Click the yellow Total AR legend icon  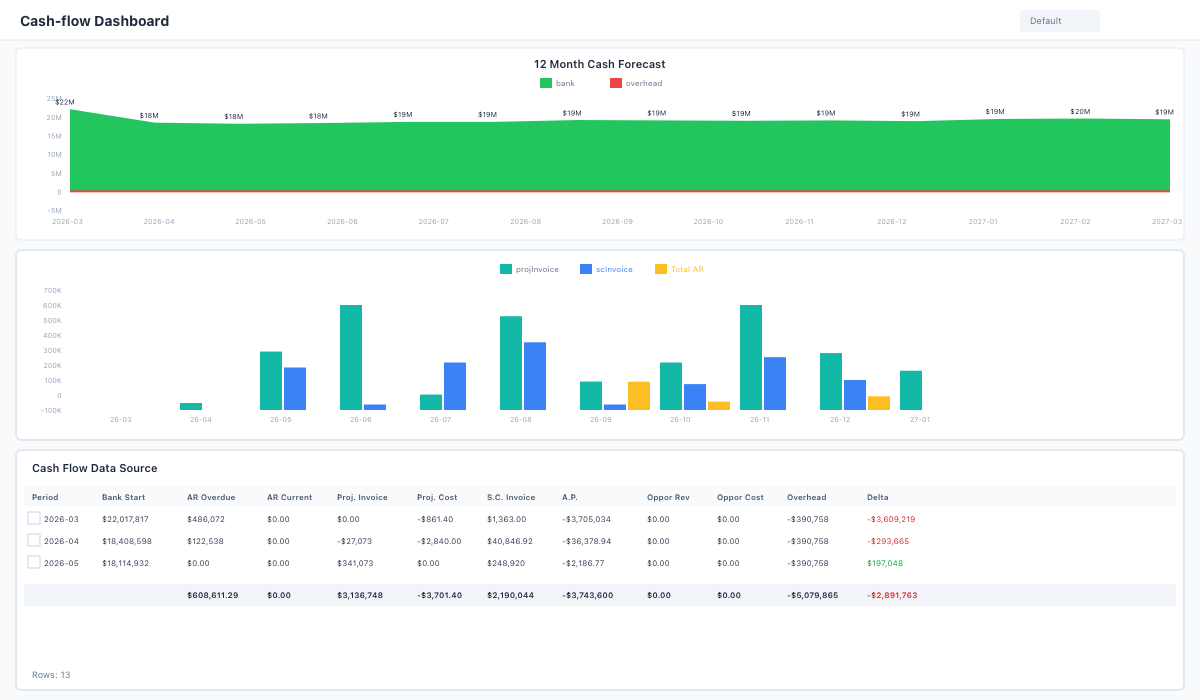click(x=661, y=269)
